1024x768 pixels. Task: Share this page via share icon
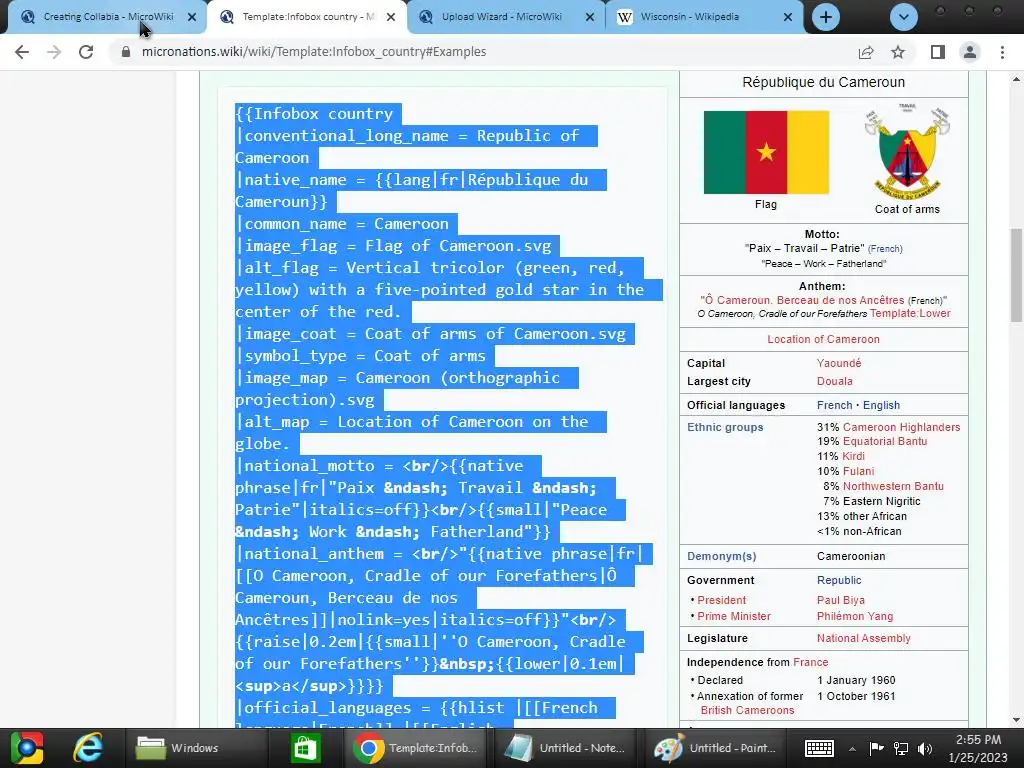pos(866,52)
